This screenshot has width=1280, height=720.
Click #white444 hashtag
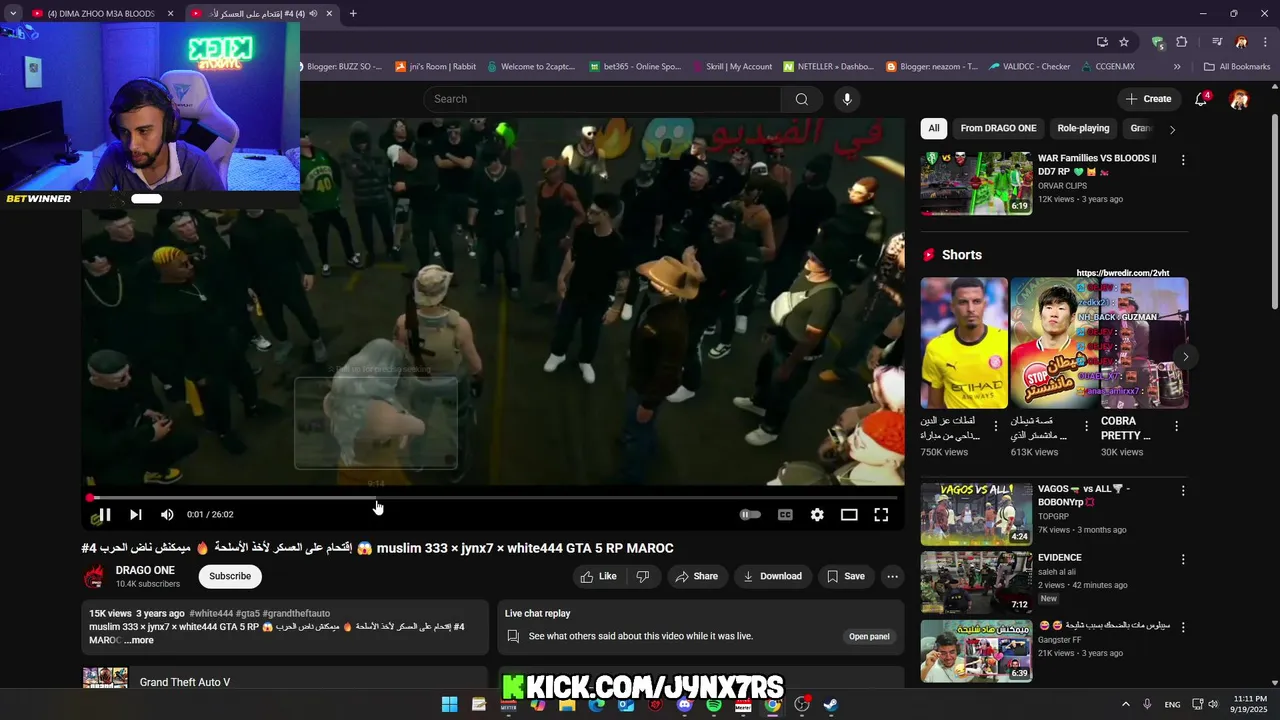pos(211,613)
